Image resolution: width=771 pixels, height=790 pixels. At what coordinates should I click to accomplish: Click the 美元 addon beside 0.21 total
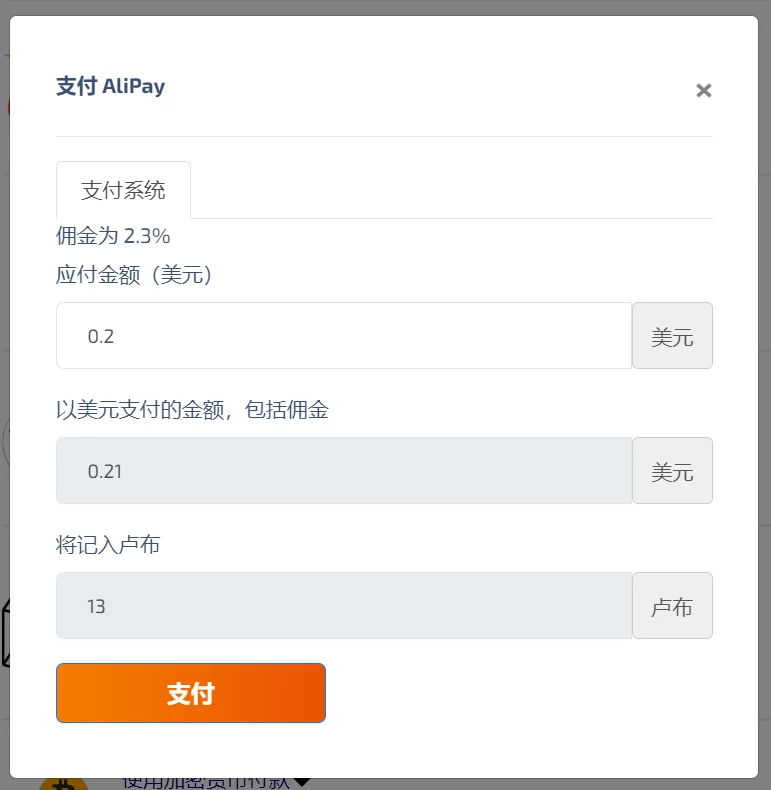pyautogui.click(x=672, y=471)
